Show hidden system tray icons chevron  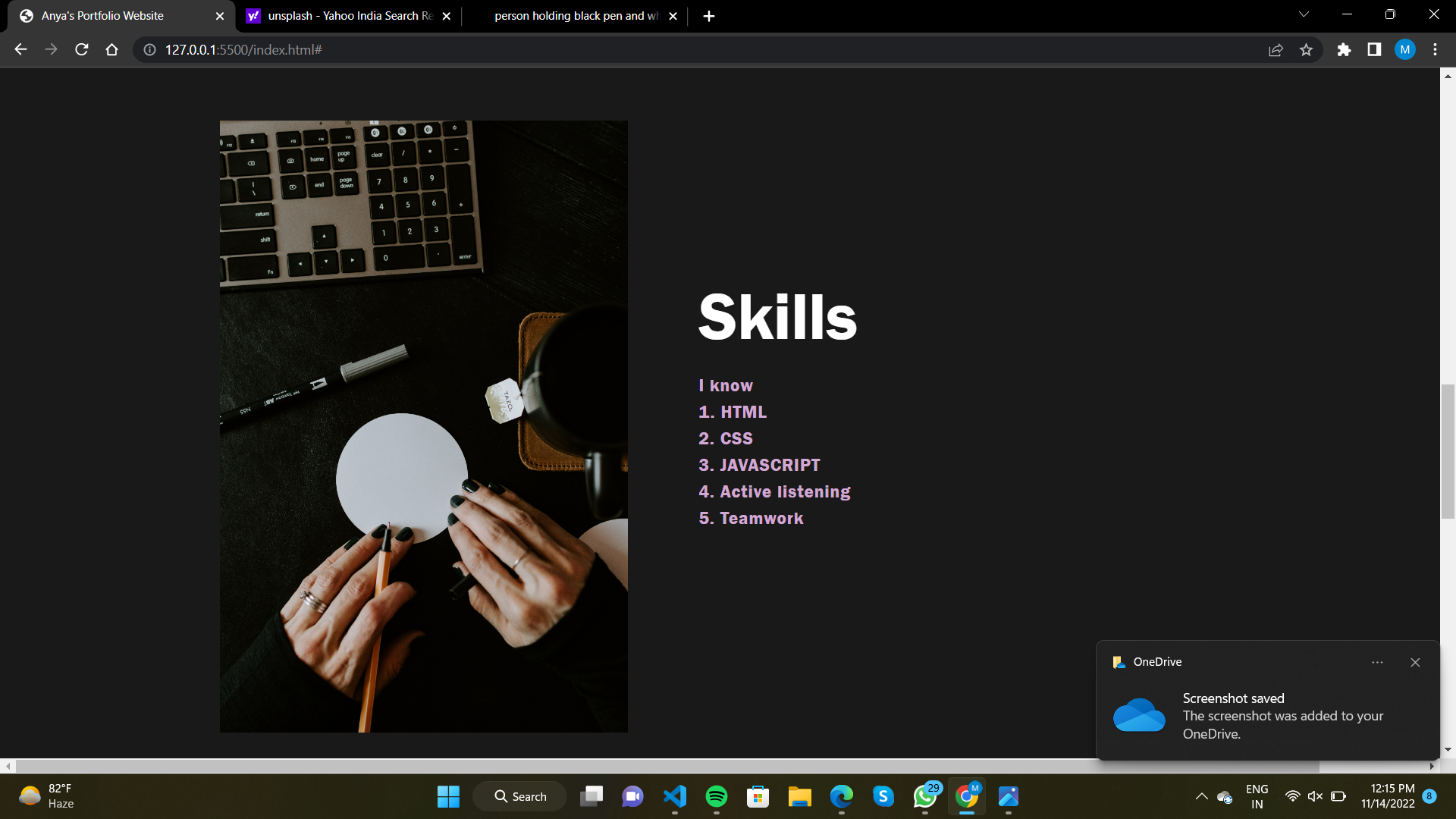pyautogui.click(x=1201, y=796)
